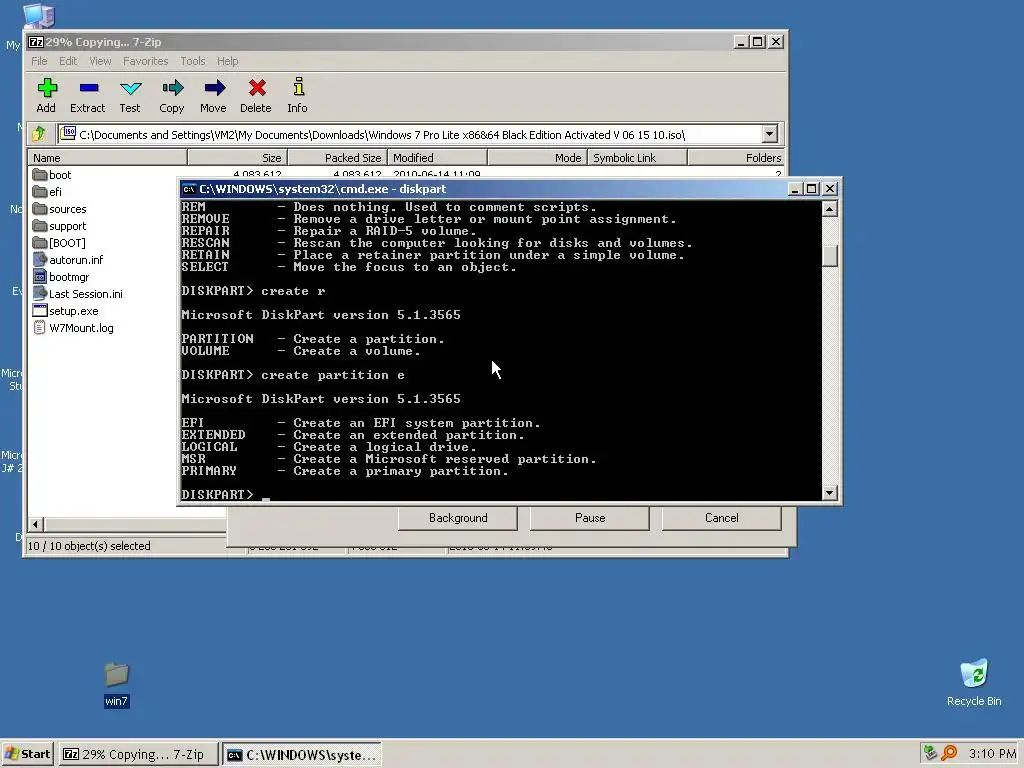Click the 7-Zip list scroll left arrow
The height and width of the screenshot is (768, 1024).
coord(37,524)
